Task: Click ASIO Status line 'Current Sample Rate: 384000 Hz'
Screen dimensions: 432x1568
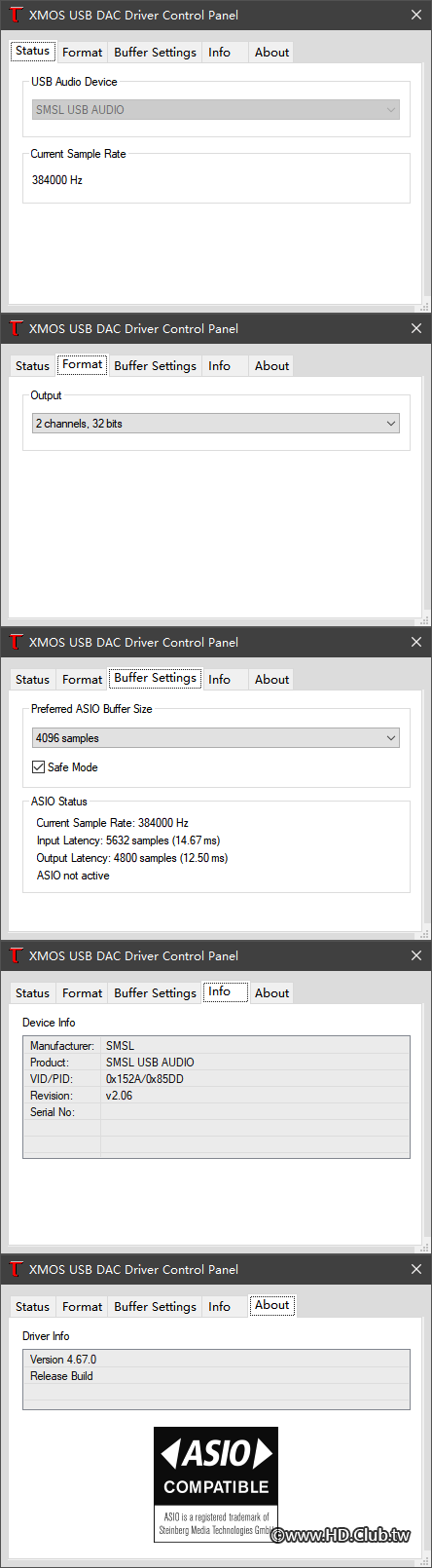Action: (x=112, y=823)
